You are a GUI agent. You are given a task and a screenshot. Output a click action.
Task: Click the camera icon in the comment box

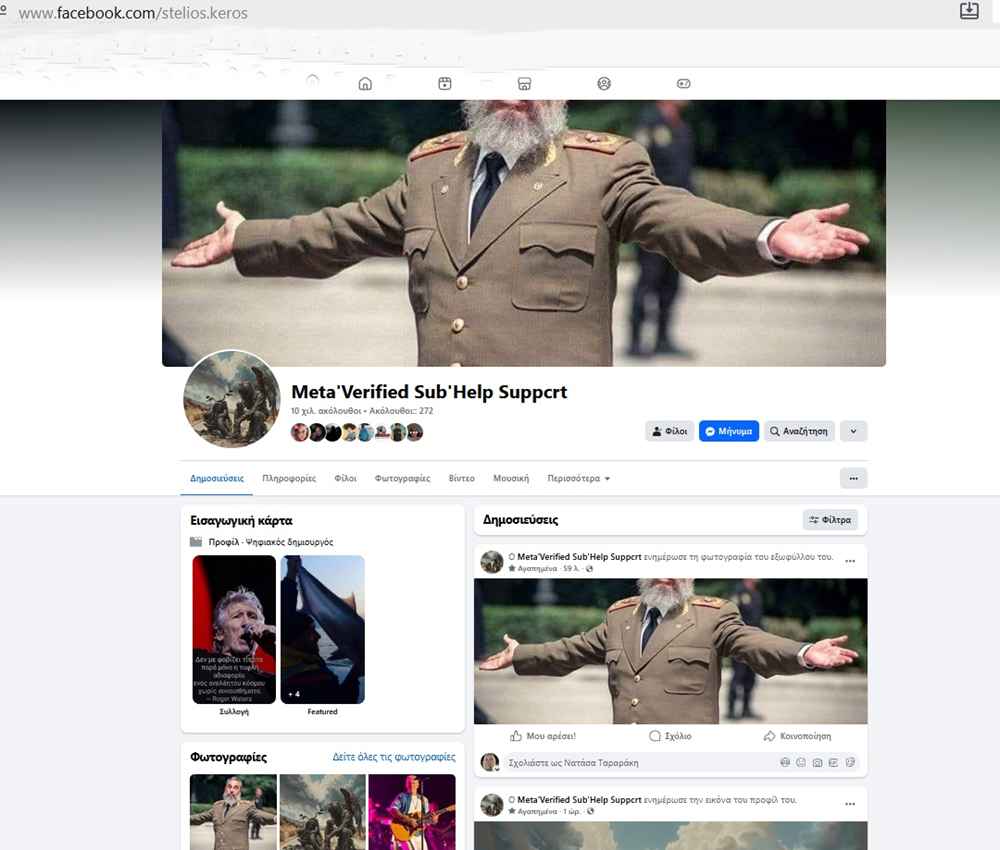click(x=818, y=763)
